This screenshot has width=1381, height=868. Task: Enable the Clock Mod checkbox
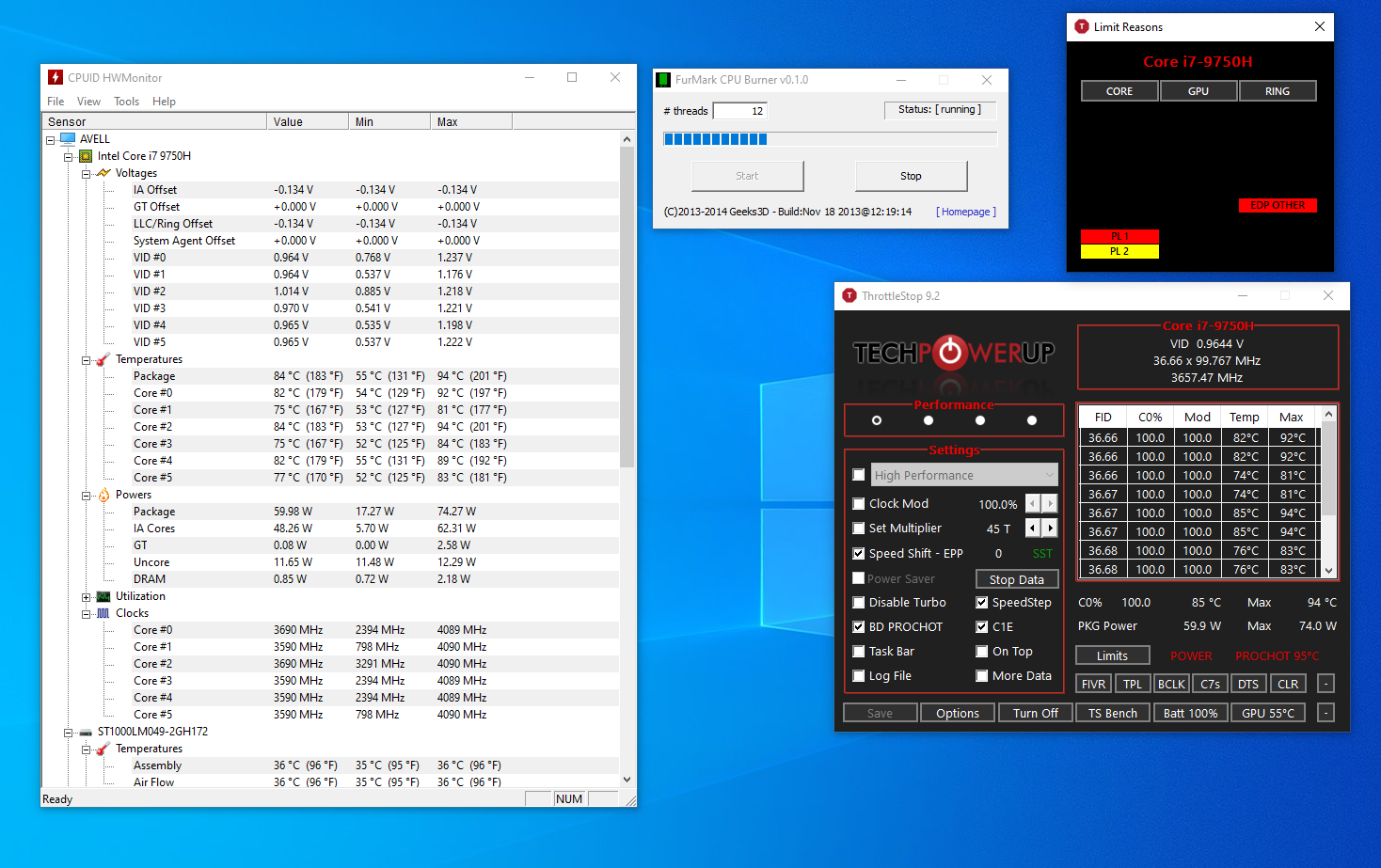(859, 503)
